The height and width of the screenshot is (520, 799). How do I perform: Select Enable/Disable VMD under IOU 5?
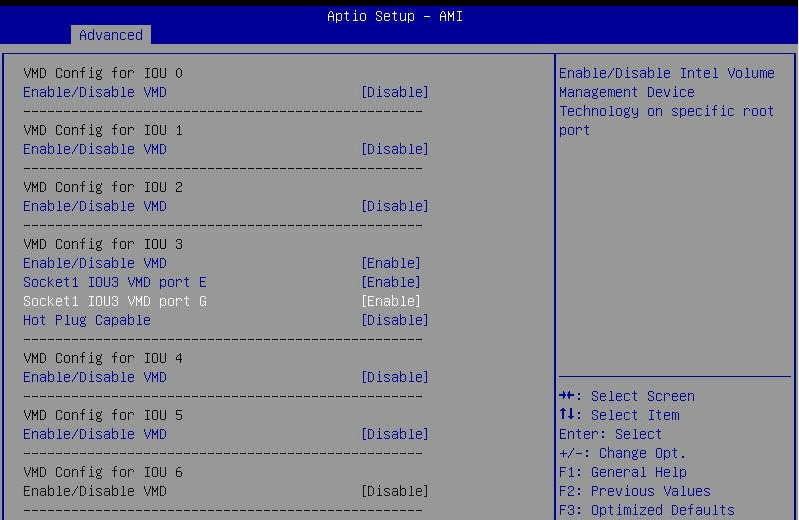coord(95,434)
